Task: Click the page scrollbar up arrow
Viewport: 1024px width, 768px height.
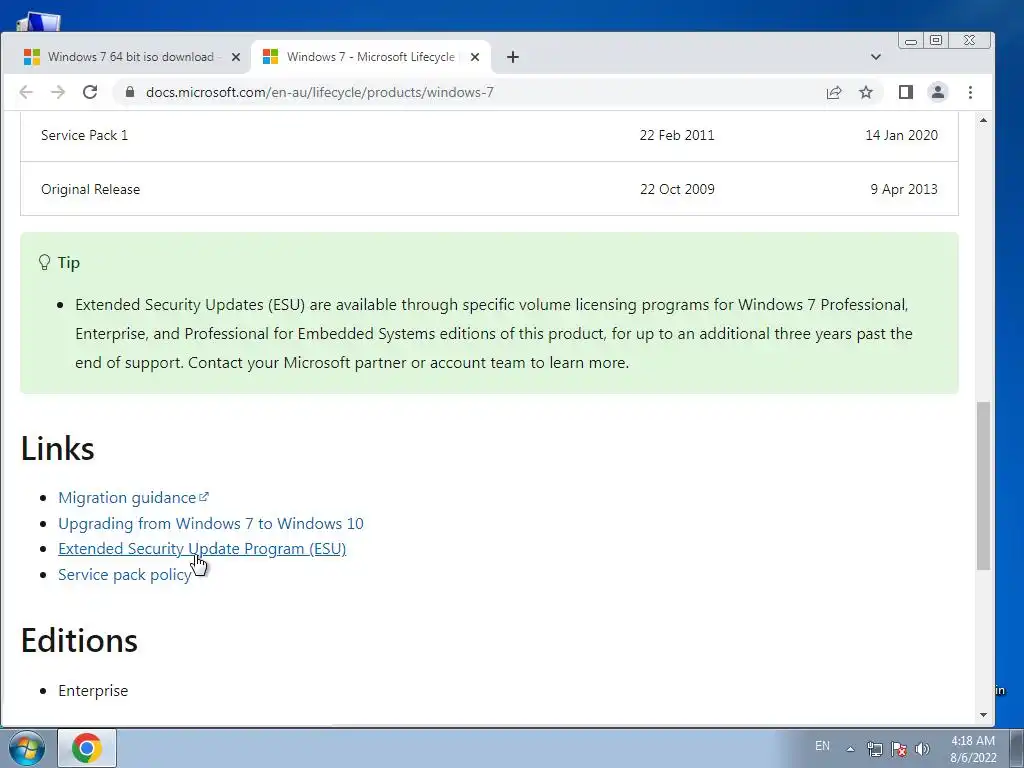Action: coord(984,120)
